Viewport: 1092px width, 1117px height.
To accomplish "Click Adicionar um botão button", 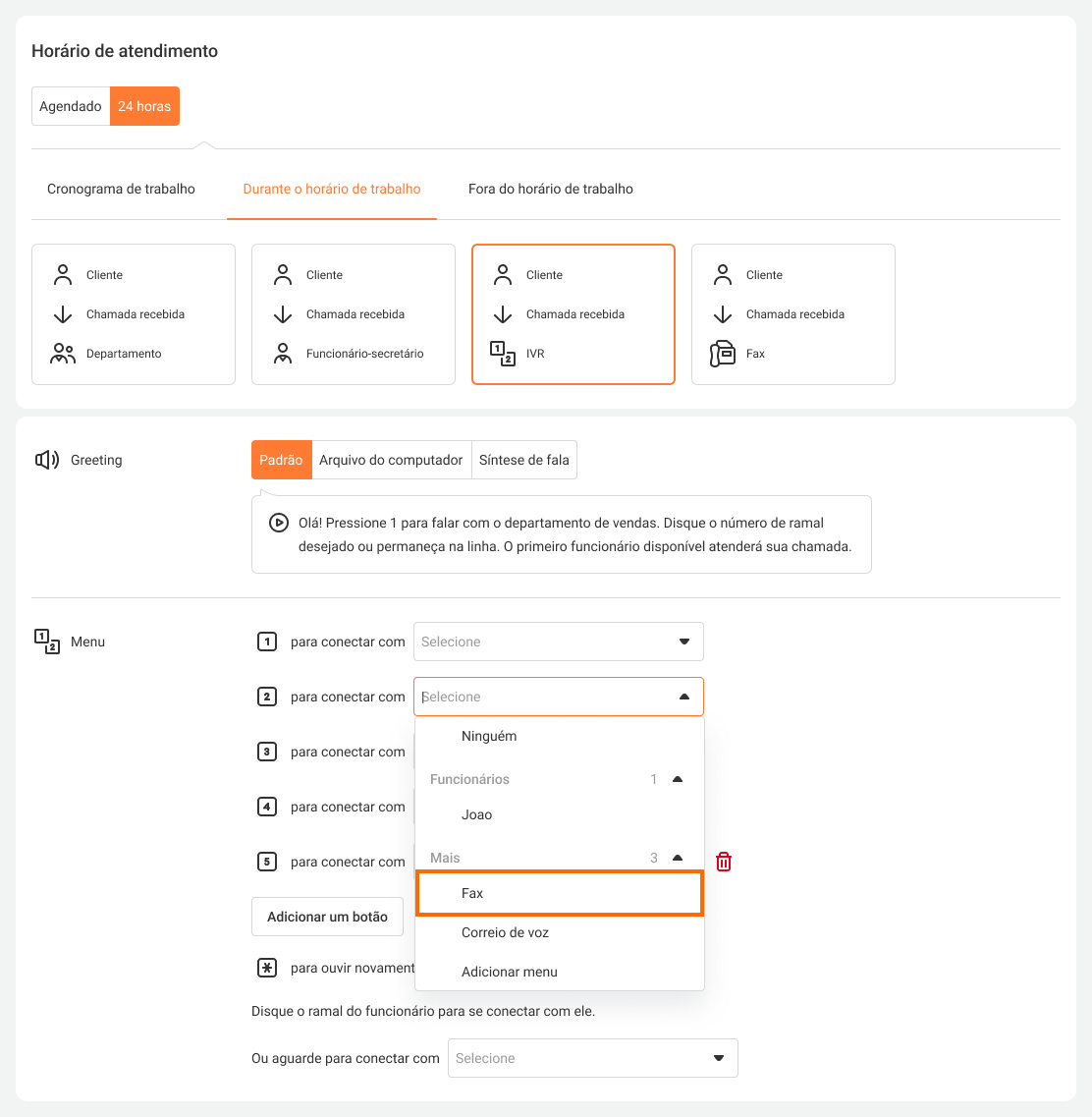I will tap(327, 917).
